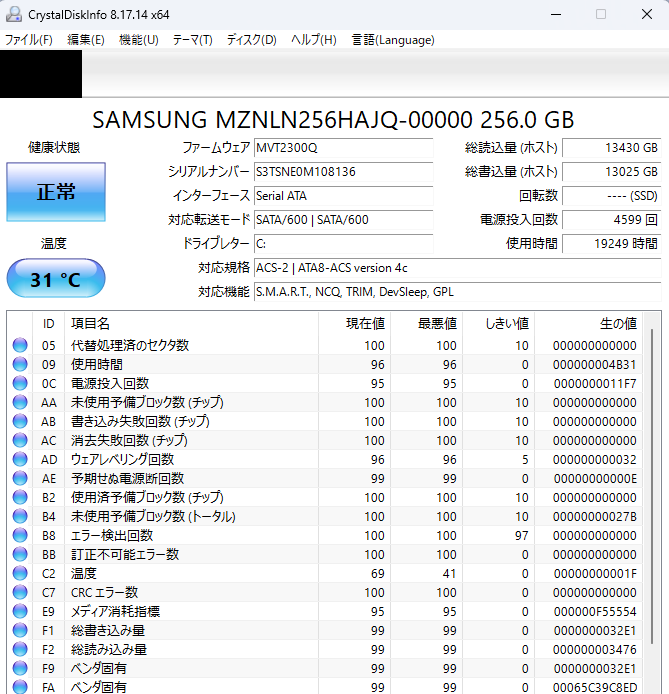The width and height of the screenshot is (669, 694).
Task: Click the serial number field S3TSNE0M108136
Action: (344, 172)
